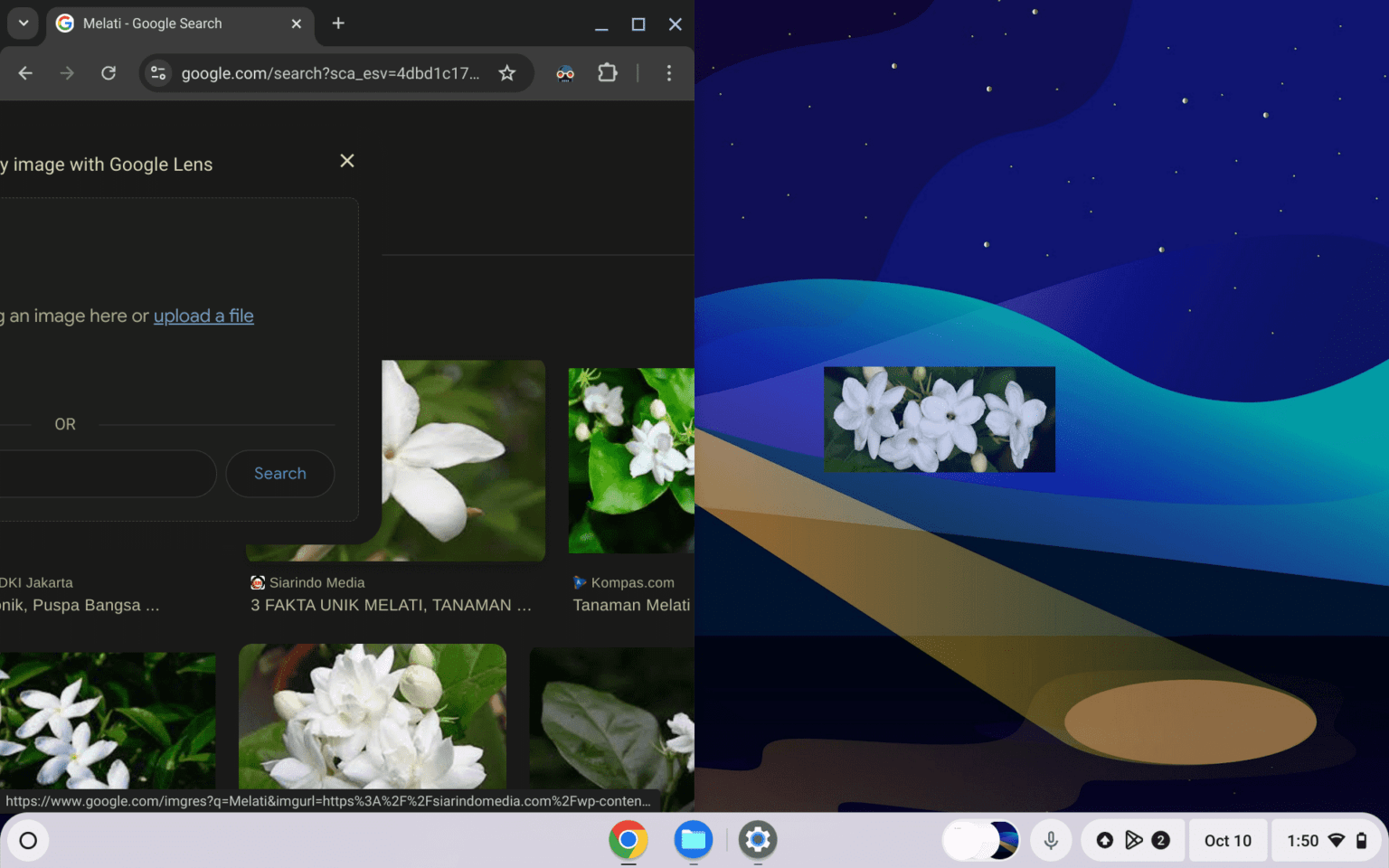Open Settings from the shelf
Screen dimensions: 1389x868
coord(757,840)
